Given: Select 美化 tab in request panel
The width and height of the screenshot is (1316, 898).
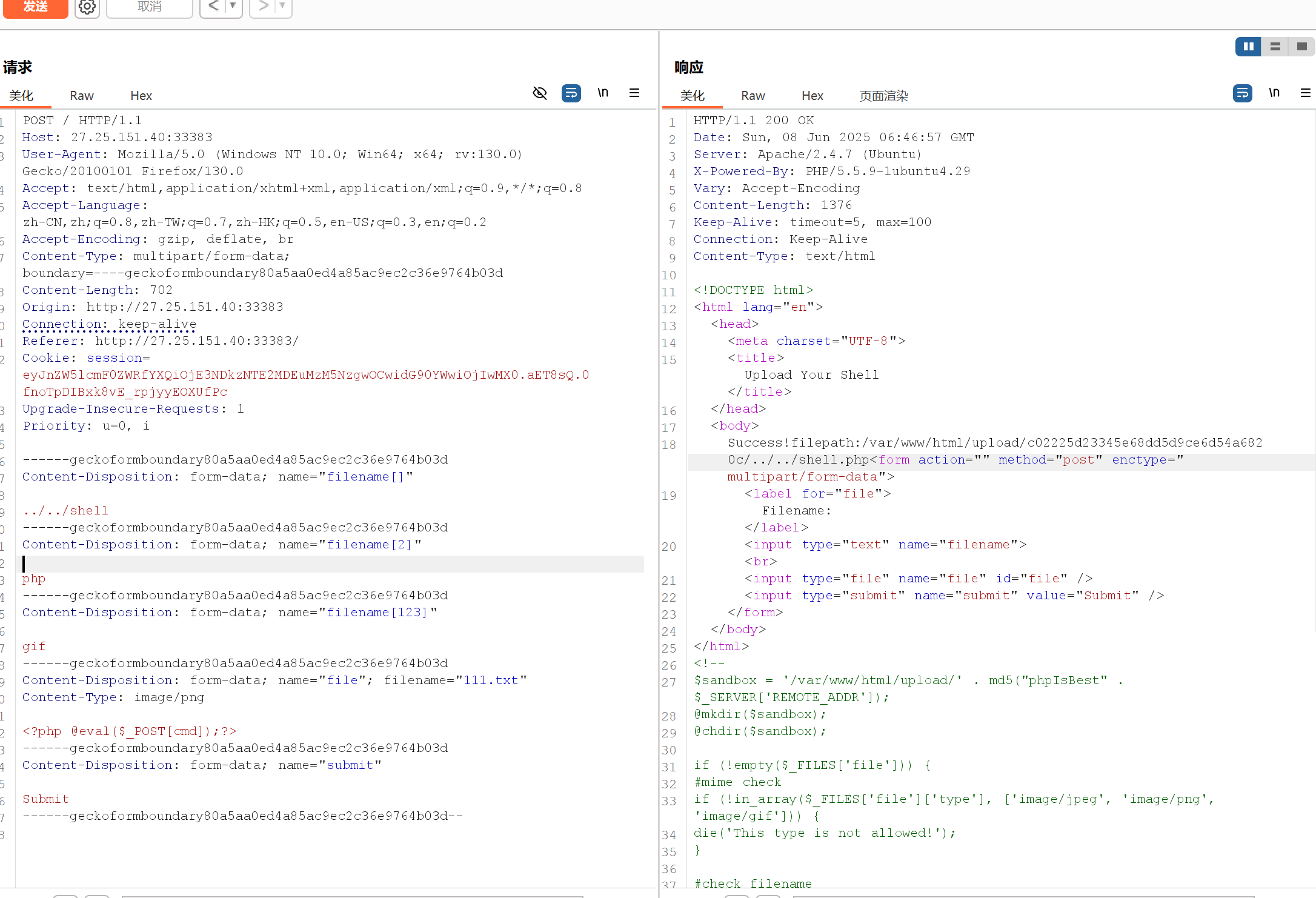Looking at the screenshot, I should coord(21,96).
